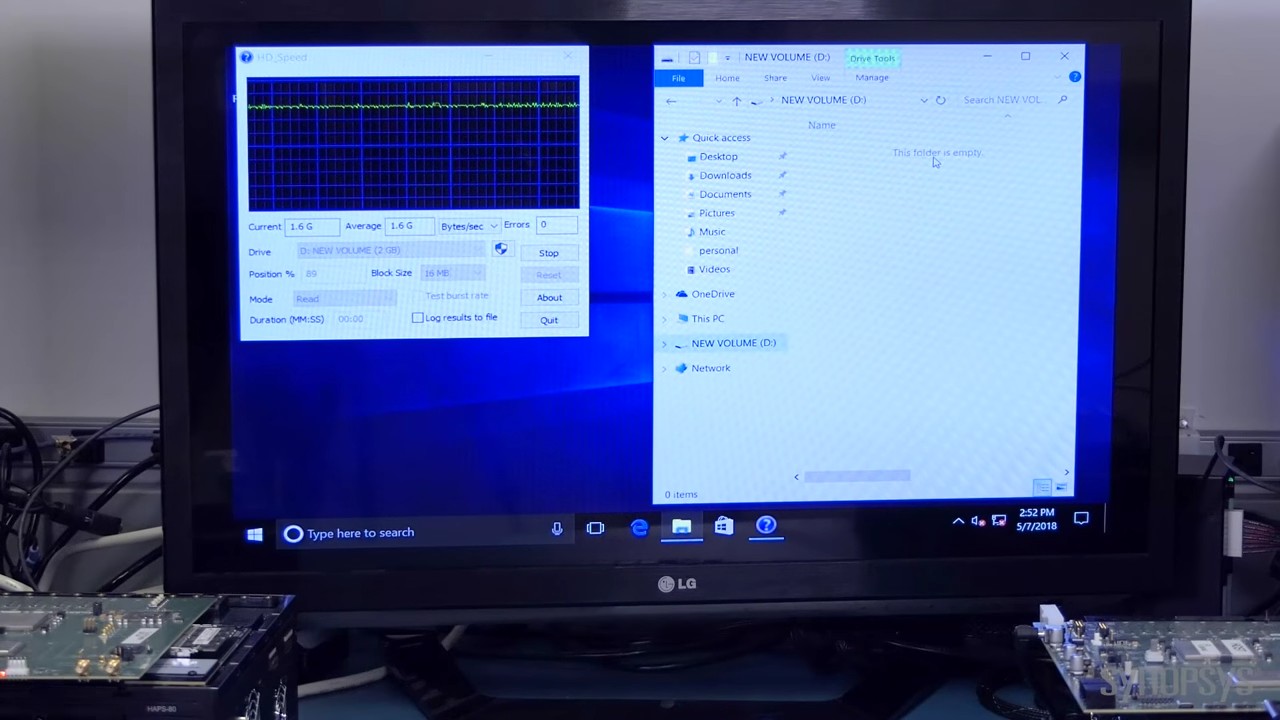Open Desktop in the navigation pane
This screenshot has width=1280, height=720.
point(718,157)
